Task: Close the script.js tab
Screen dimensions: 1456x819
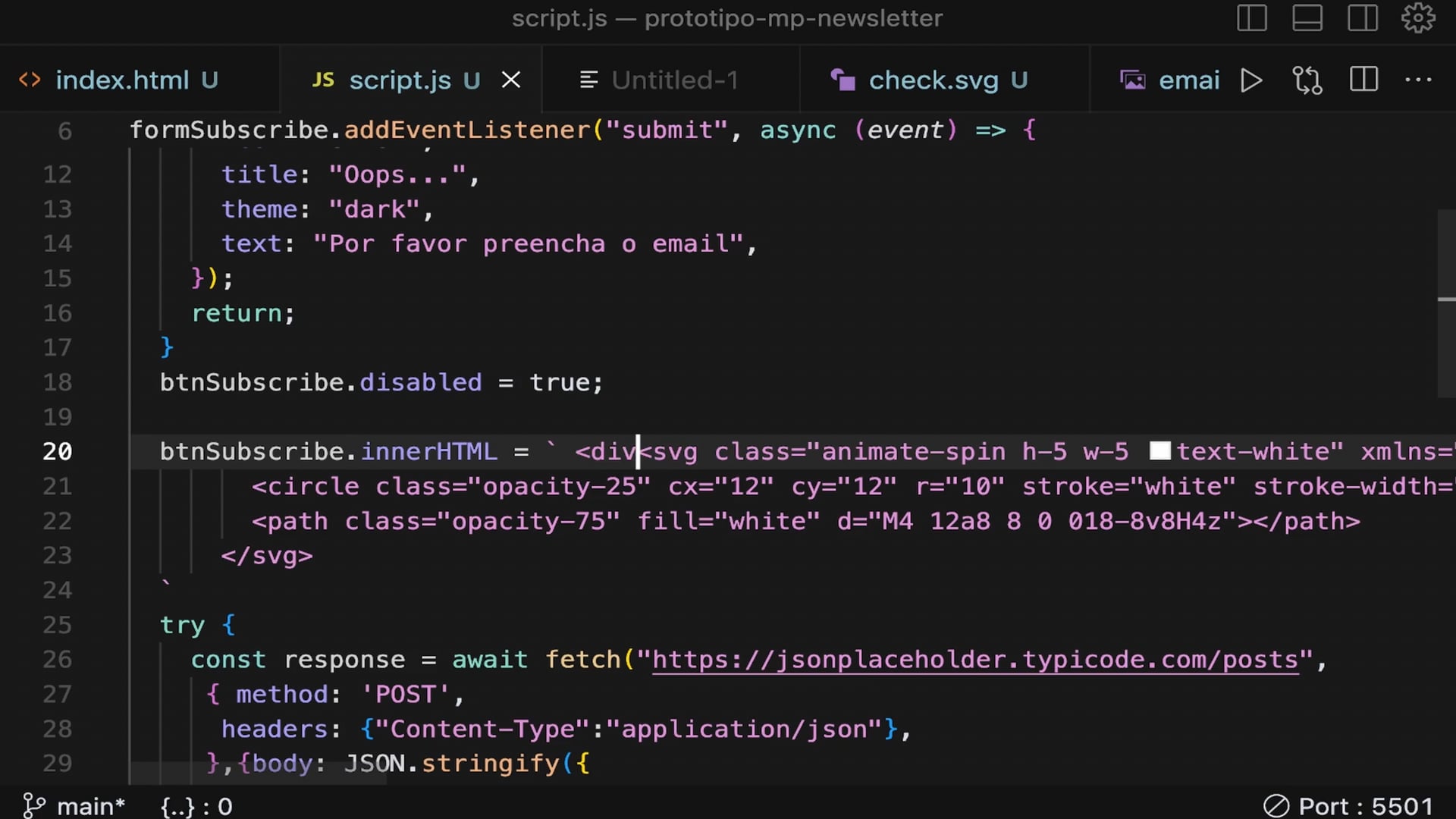Action: [511, 80]
